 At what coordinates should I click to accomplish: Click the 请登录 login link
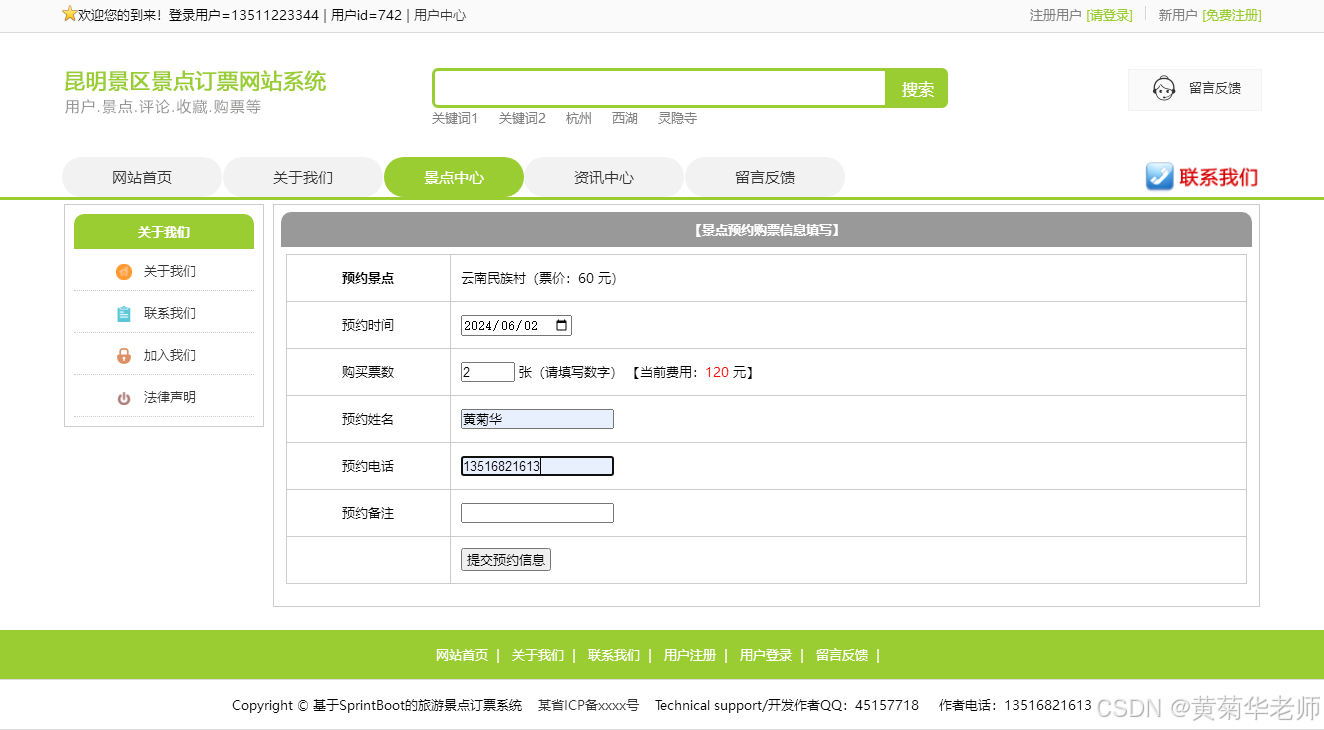pyautogui.click(x=1110, y=15)
